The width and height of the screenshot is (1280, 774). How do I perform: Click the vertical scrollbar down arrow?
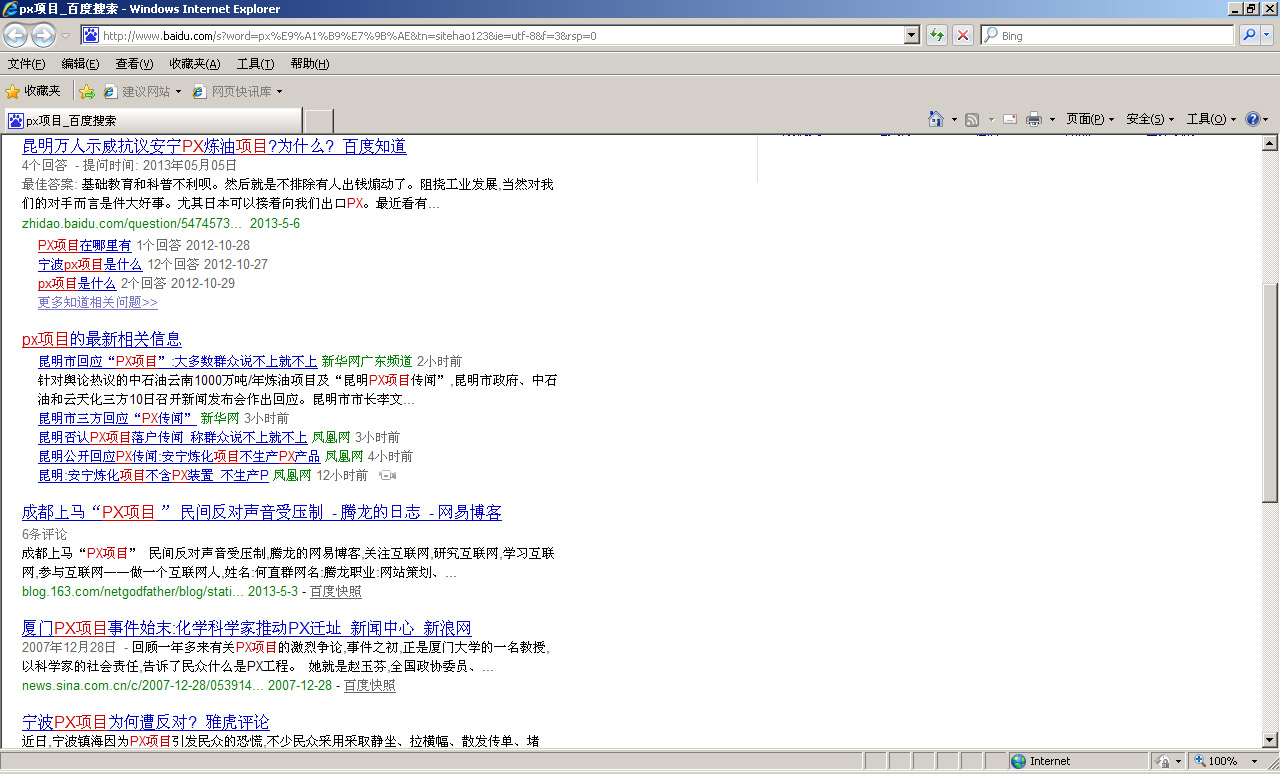(1270, 740)
